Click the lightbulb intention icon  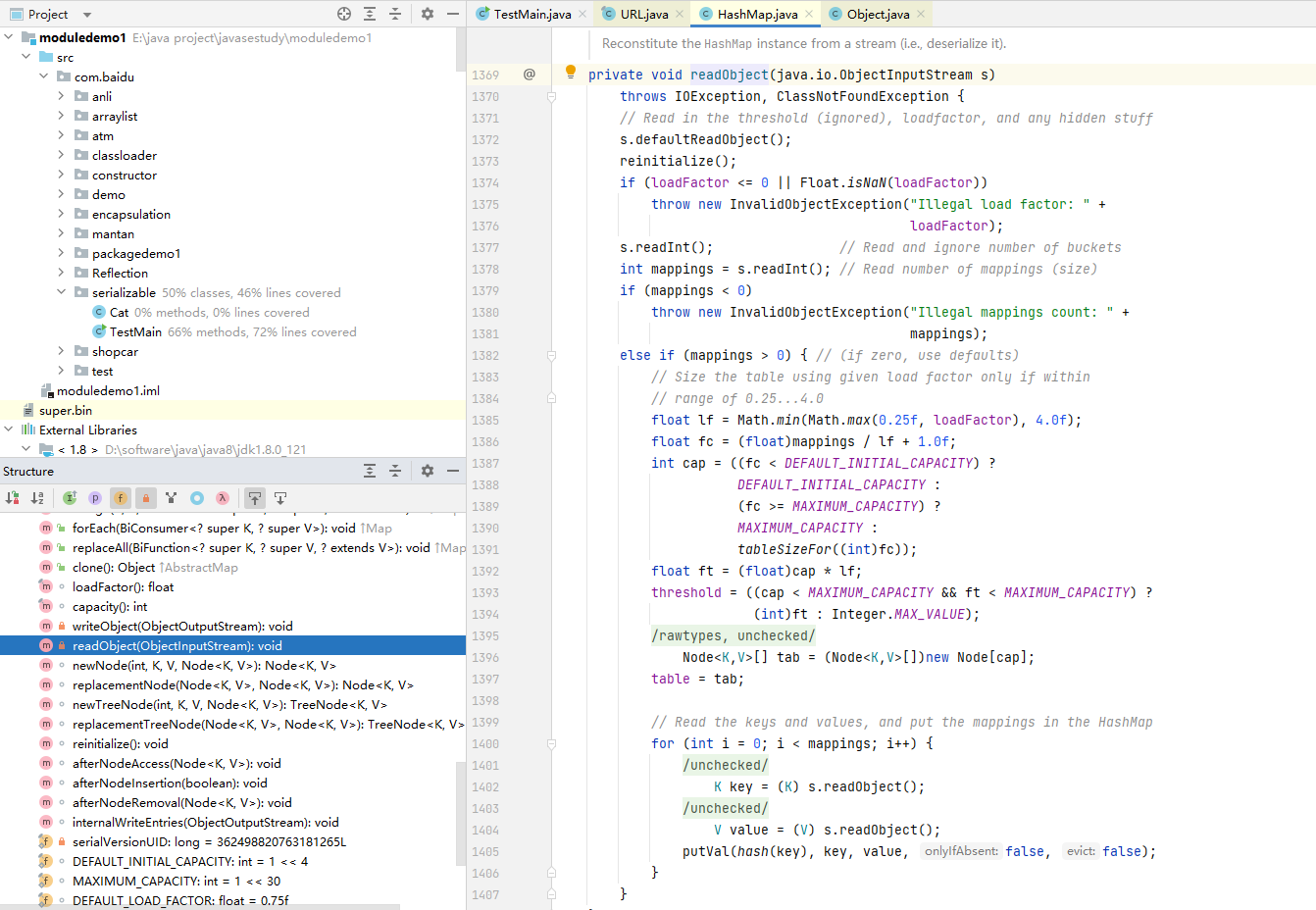pos(571,72)
